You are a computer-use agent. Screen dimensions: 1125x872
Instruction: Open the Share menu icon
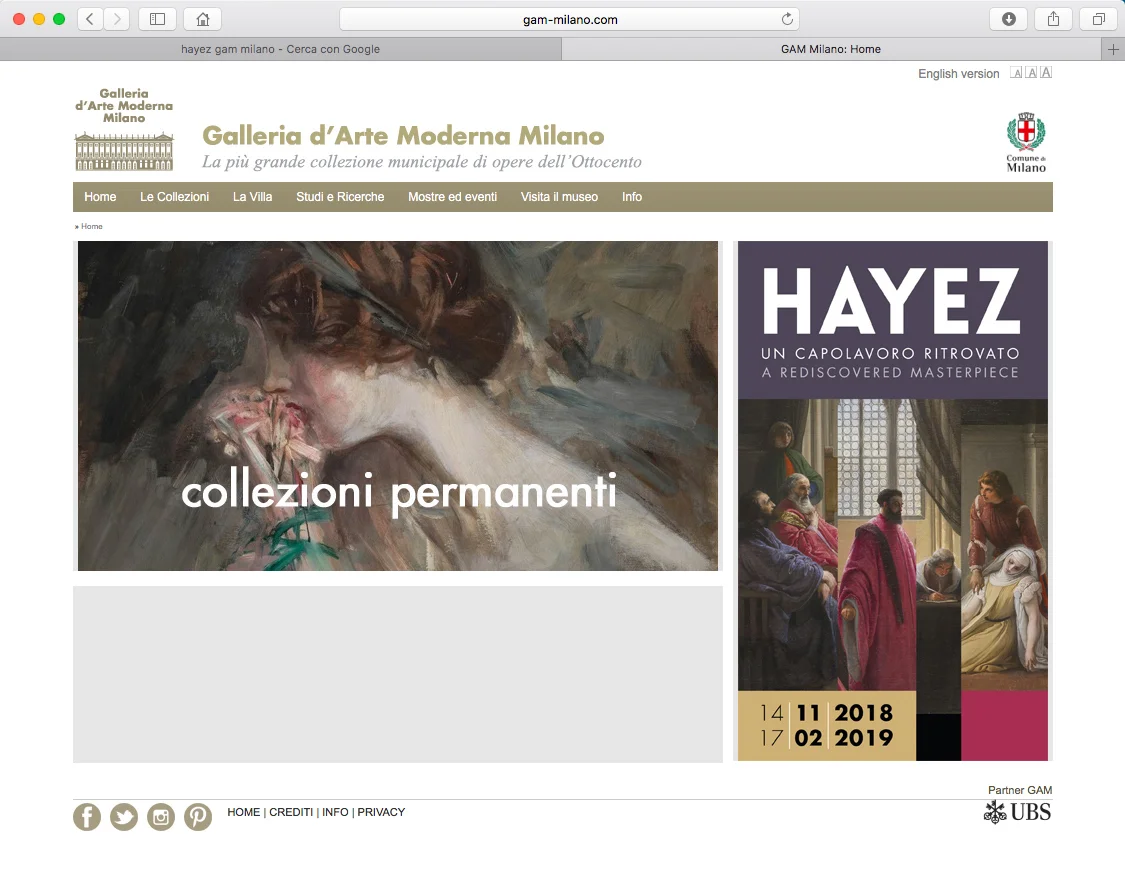coord(1053,19)
